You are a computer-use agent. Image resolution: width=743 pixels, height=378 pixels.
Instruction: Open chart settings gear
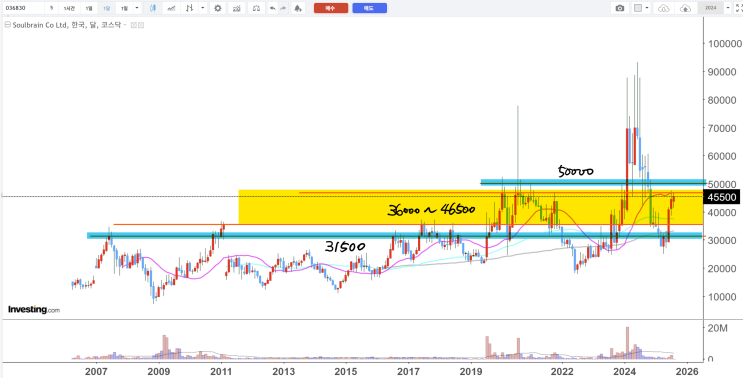coord(217,8)
